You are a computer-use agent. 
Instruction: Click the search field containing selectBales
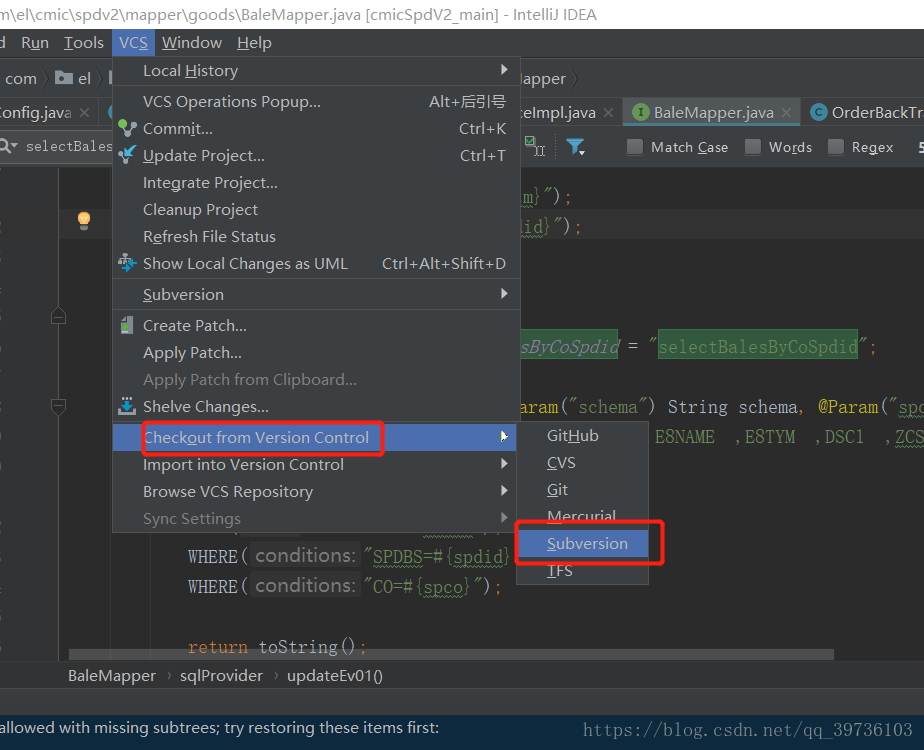pos(68,146)
